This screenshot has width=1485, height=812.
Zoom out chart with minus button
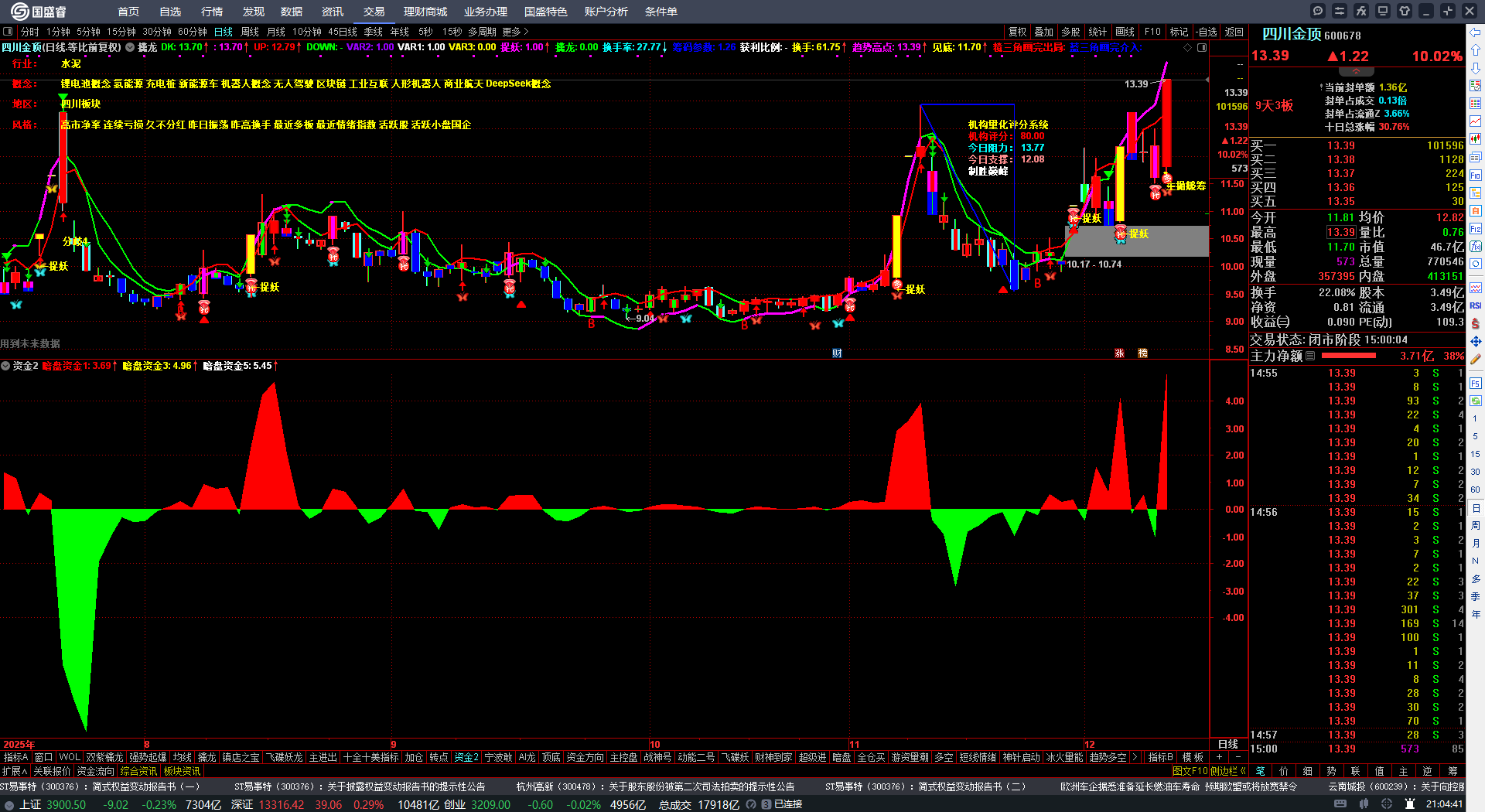tap(1237, 757)
